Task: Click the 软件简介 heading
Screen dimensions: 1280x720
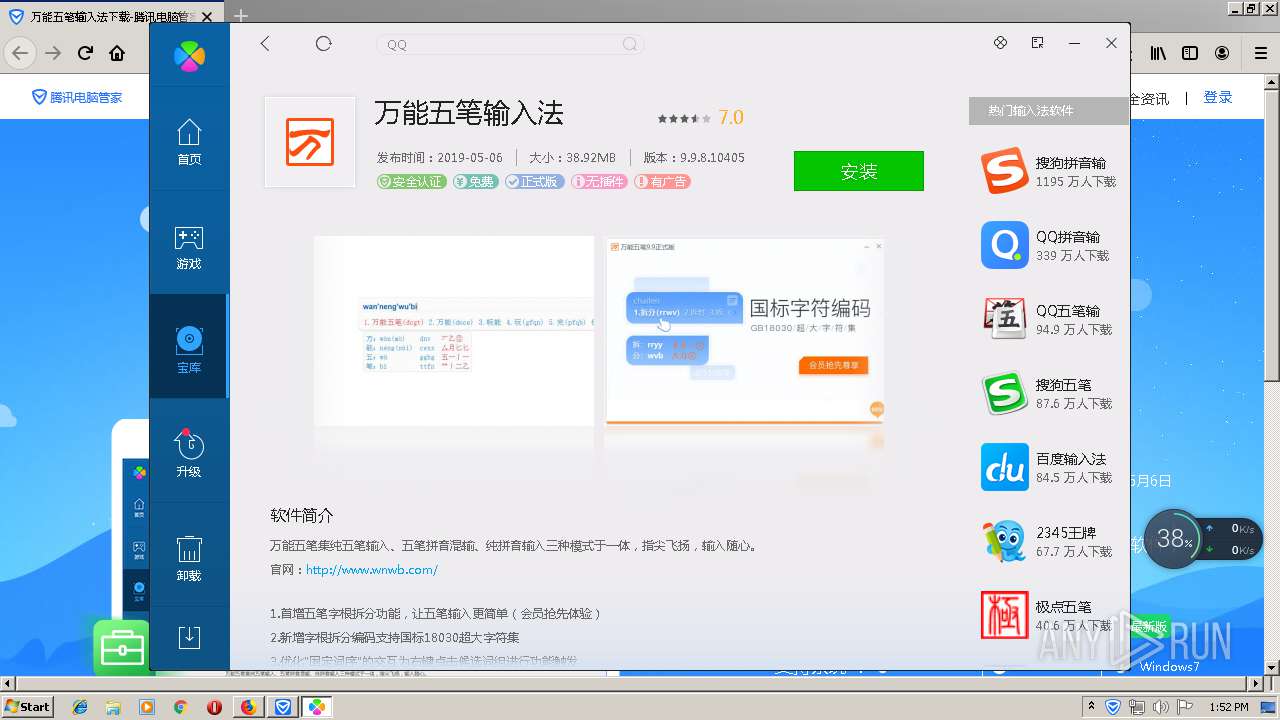Action: pyautogui.click(x=302, y=516)
